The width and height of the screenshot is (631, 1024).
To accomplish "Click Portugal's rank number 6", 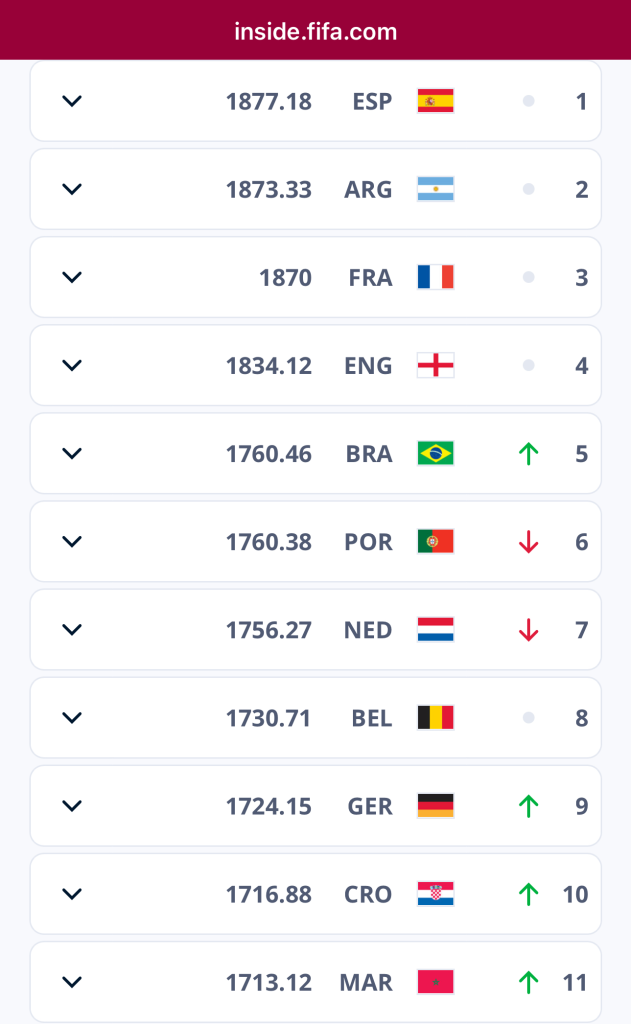I will coord(581,542).
